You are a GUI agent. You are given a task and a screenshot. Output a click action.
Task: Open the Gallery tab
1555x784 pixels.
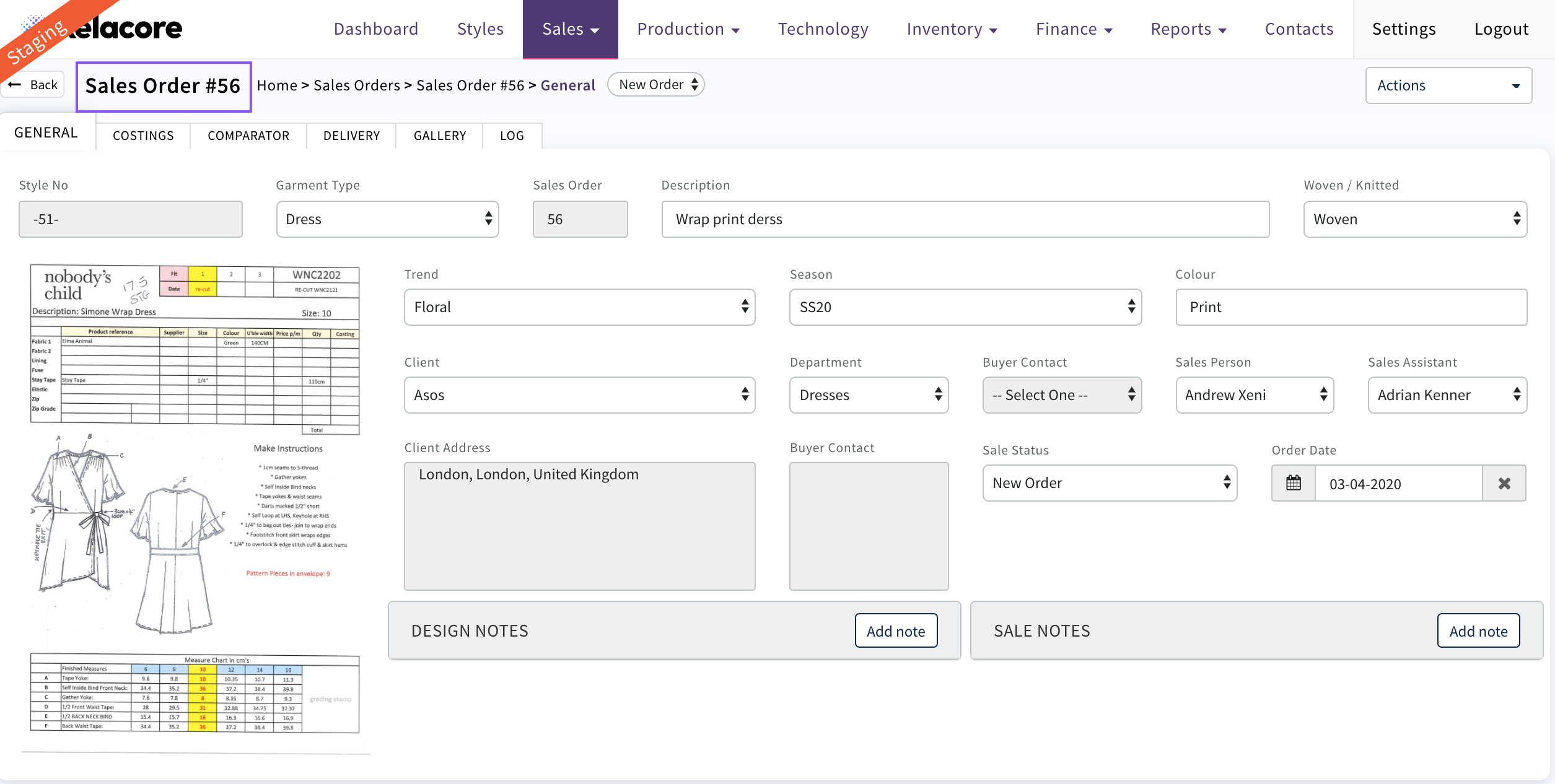(x=439, y=136)
